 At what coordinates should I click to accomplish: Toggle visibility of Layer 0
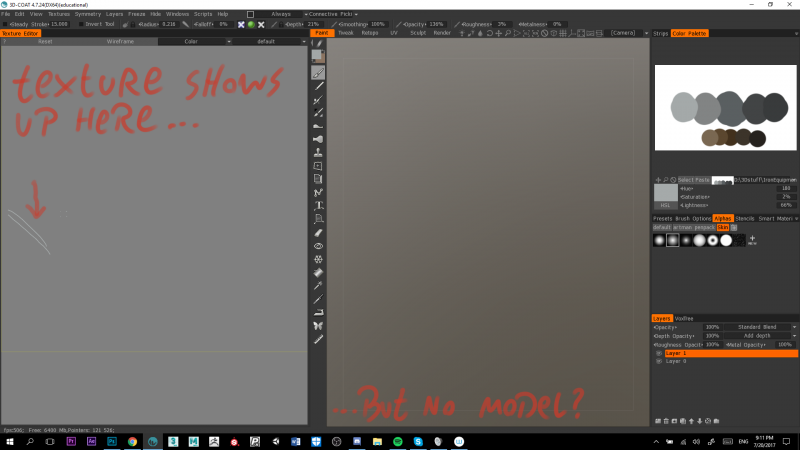pos(658,361)
